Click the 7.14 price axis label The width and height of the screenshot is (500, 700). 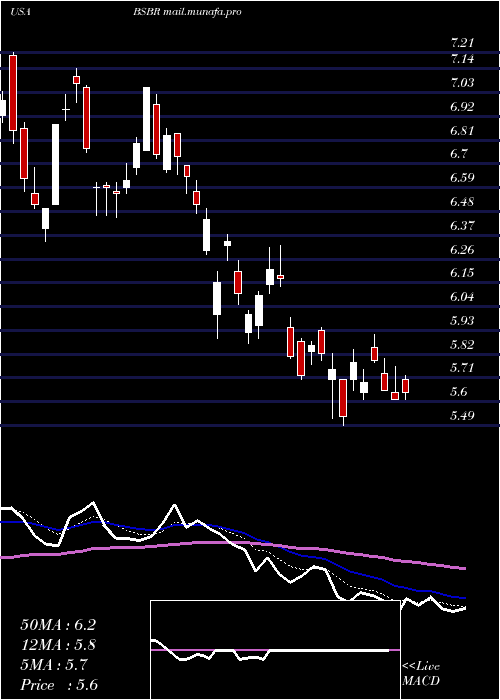[x=462, y=59]
